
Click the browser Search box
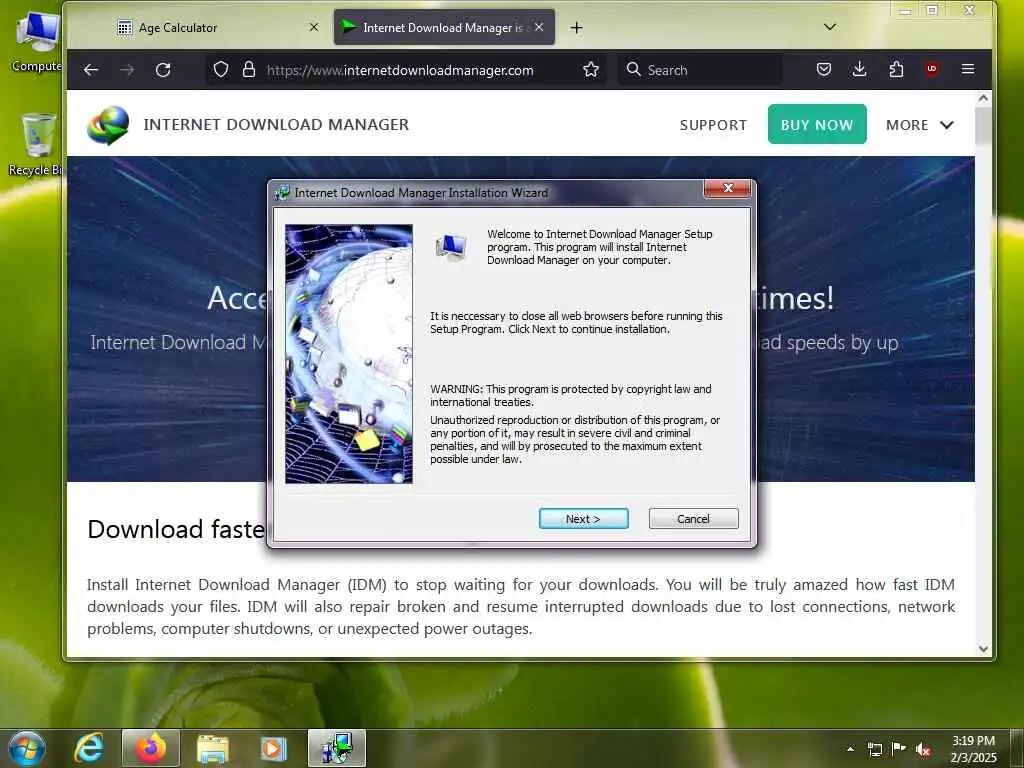tap(700, 70)
